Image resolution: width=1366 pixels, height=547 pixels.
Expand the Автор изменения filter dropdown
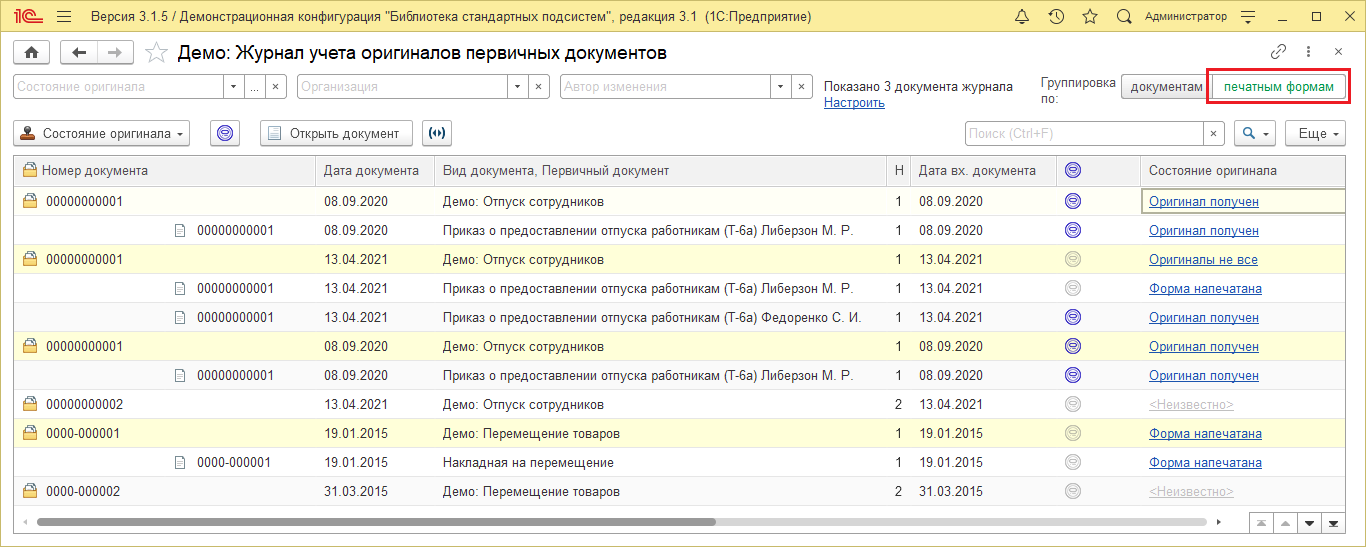780,87
